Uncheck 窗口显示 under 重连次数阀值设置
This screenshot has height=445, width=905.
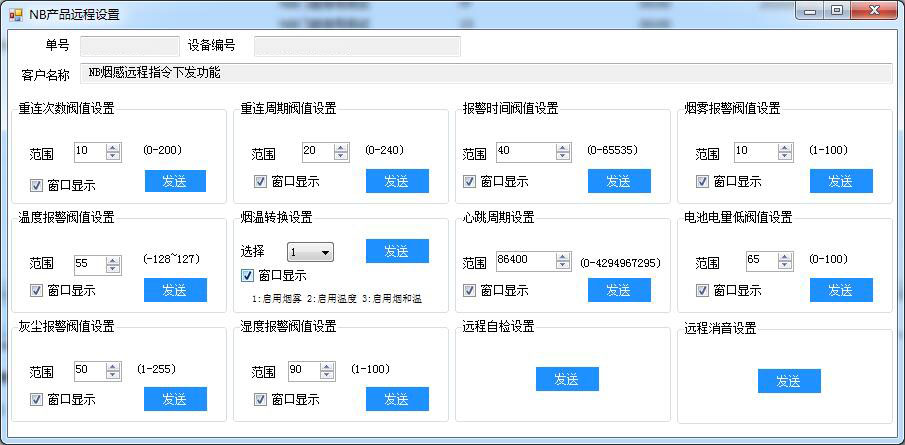[x=37, y=184]
